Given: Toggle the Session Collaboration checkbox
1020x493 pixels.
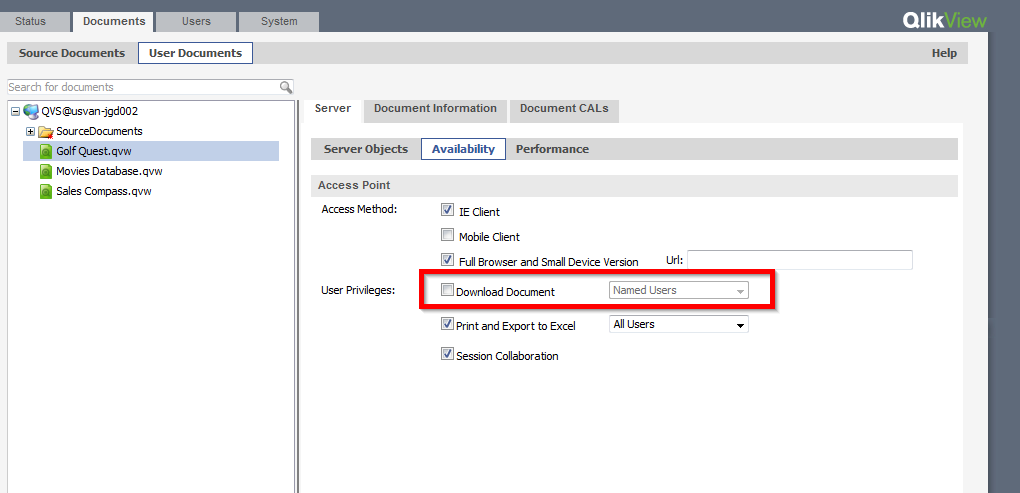Looking at the screenshot, I should [447, 354].
